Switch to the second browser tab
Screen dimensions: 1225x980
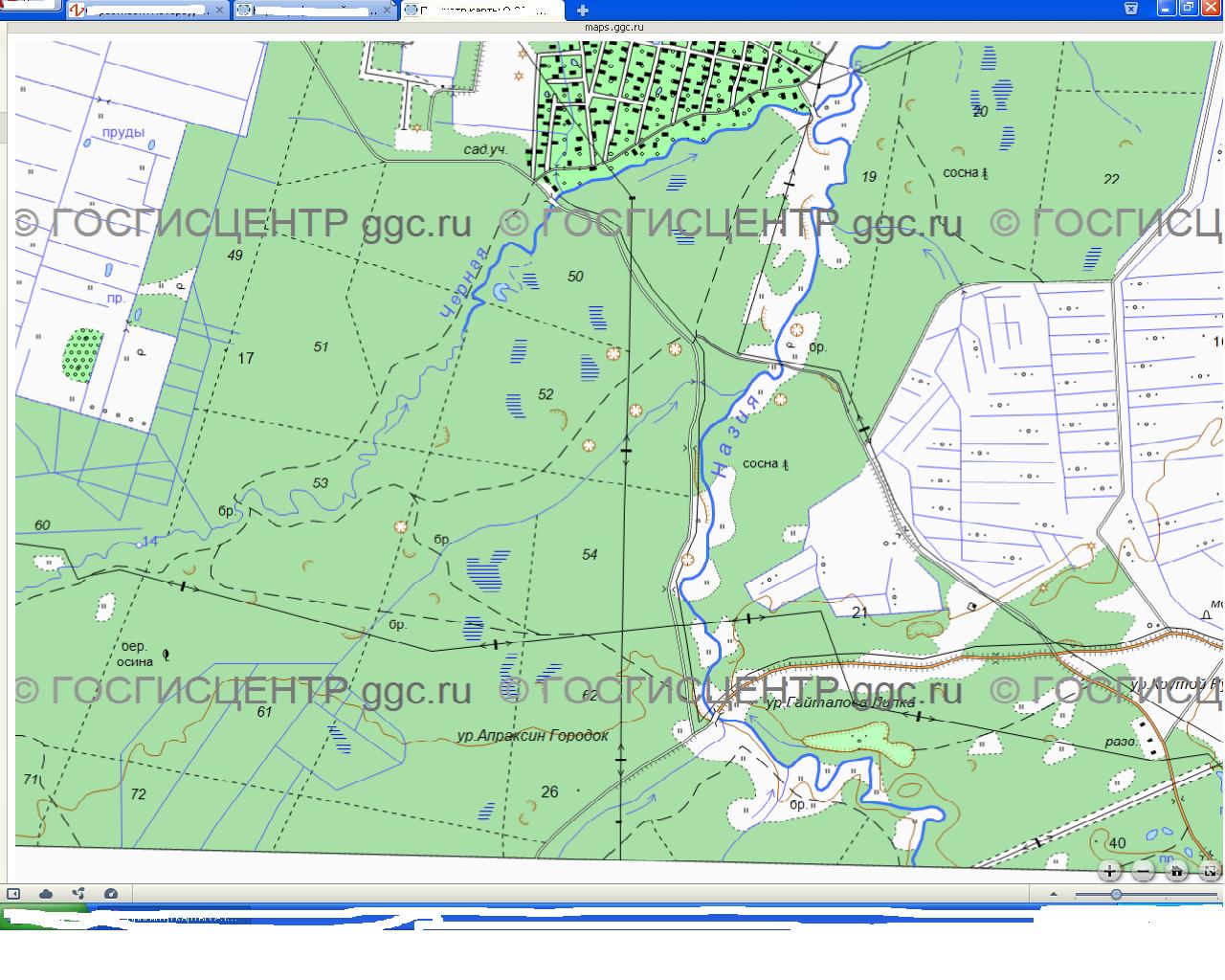coord(311,11)
